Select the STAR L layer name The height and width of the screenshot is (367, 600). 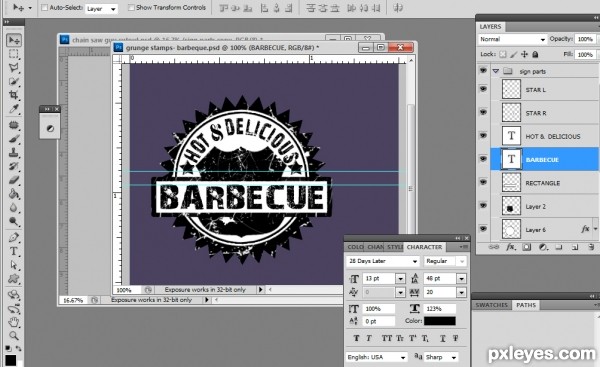(536, 90)
